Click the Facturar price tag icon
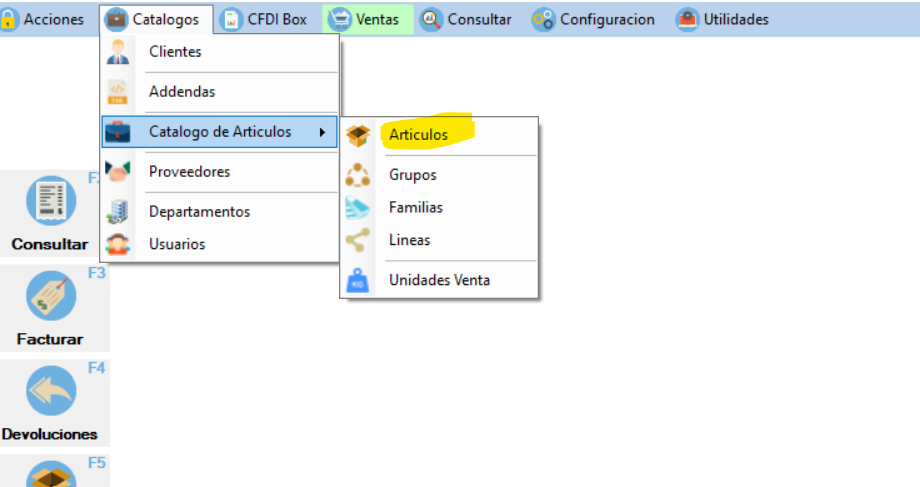The image size is (920, 487). pyautogui.click(x=51, y=296)
